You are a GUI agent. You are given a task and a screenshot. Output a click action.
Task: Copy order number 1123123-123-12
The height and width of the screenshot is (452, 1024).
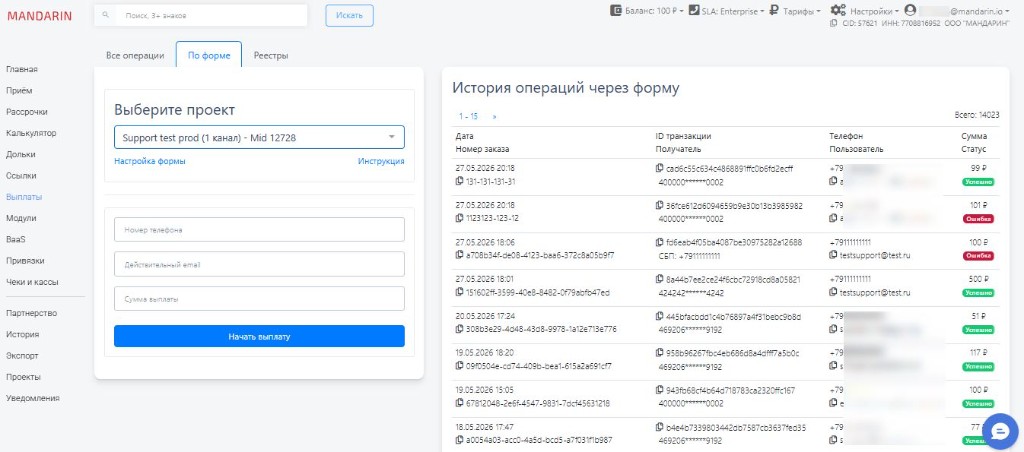click(x=459, y=218)
